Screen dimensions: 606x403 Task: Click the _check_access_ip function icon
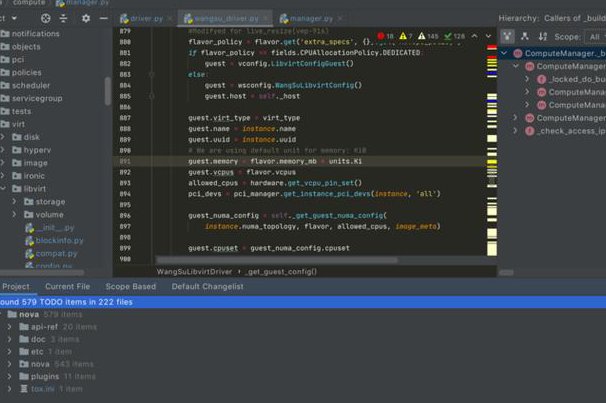(529, 131)
